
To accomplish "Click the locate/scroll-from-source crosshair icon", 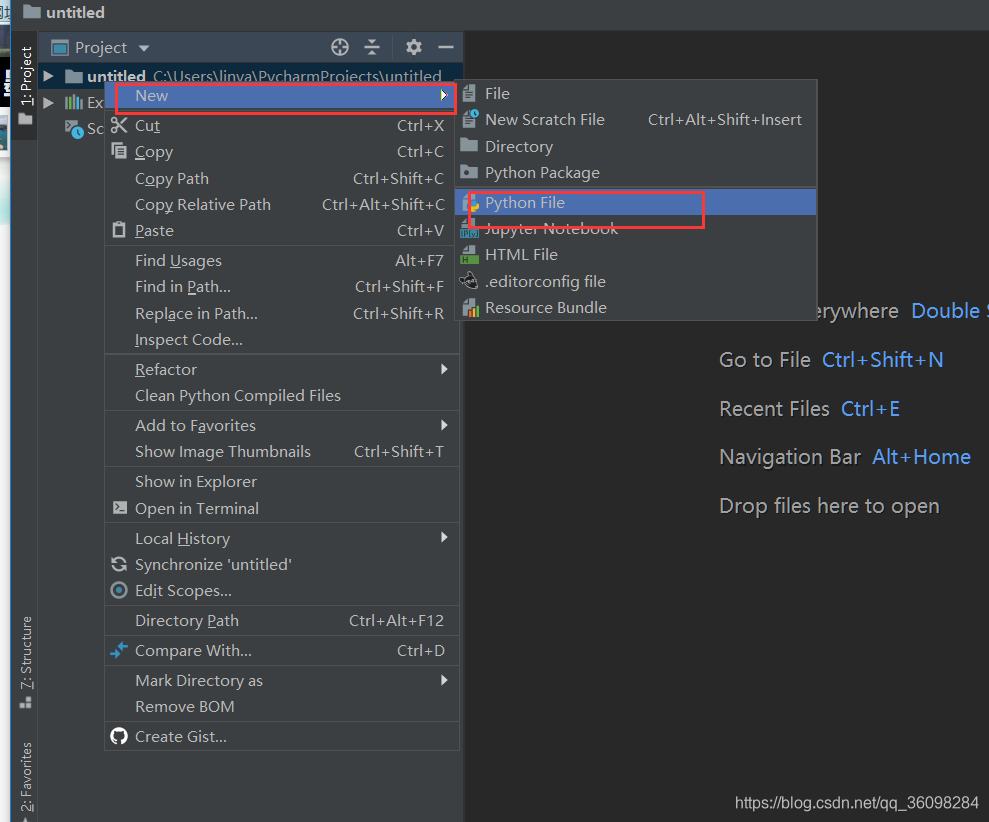I will click(339, 47).
